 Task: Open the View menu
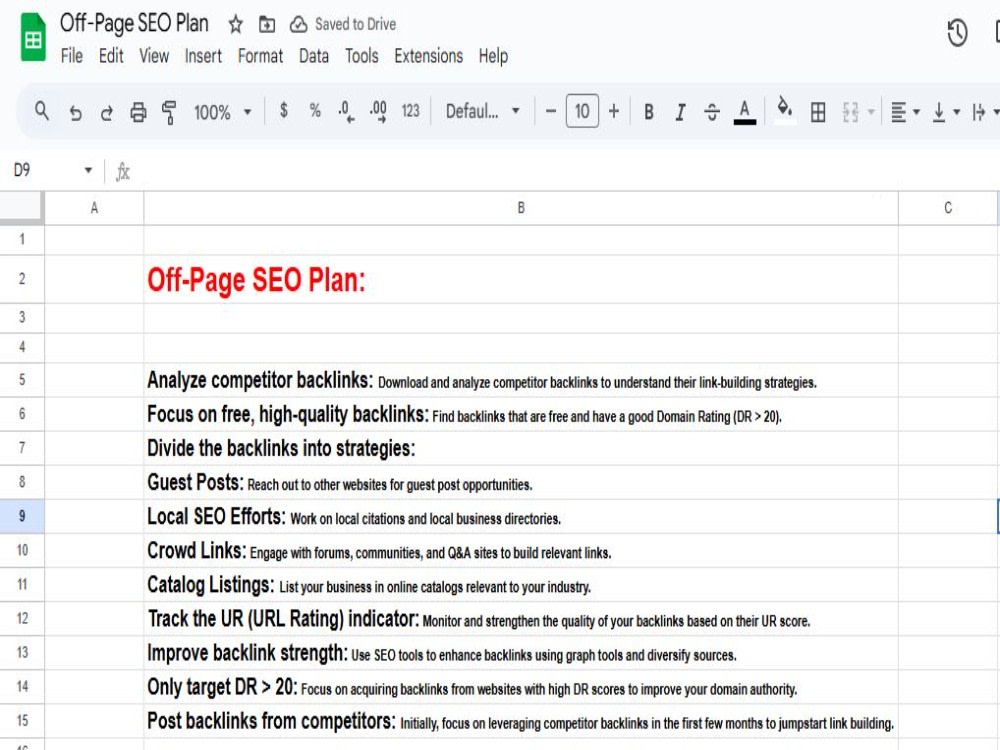click(x=154, y=56)
